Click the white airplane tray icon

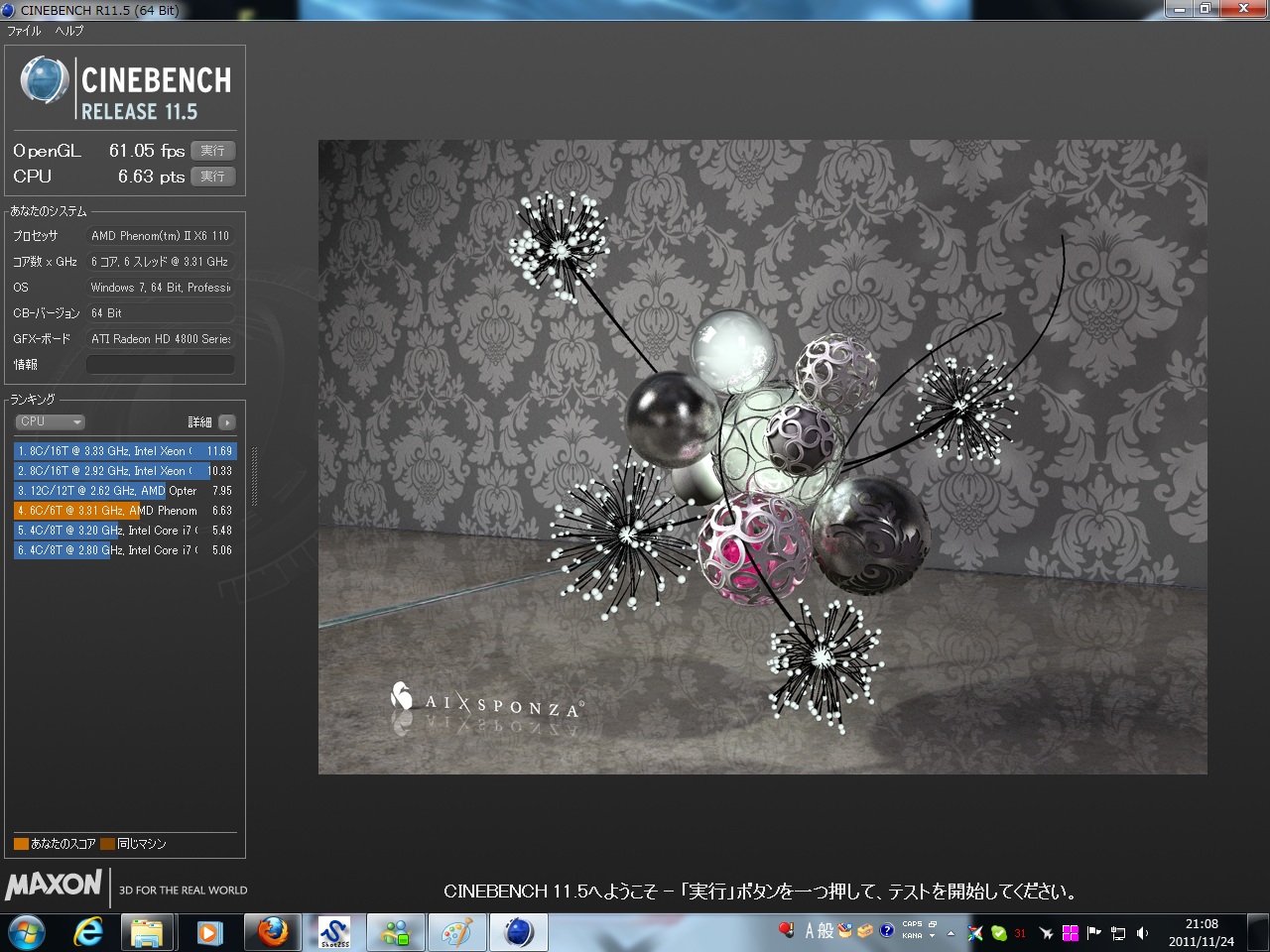coord(1046,933)
